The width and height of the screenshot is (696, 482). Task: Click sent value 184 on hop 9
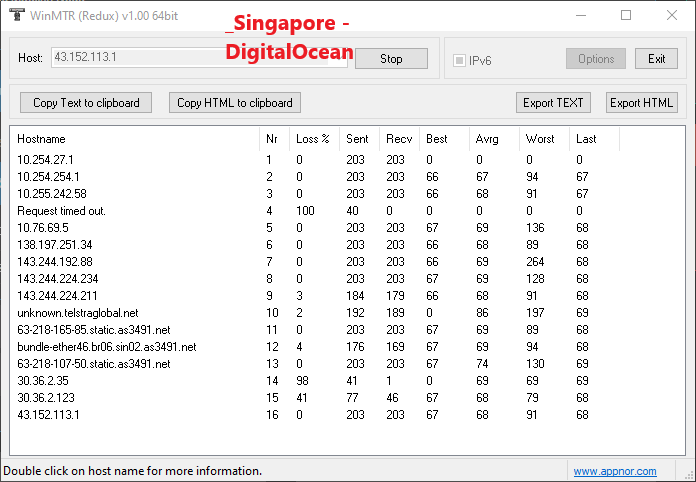(355, 296)
